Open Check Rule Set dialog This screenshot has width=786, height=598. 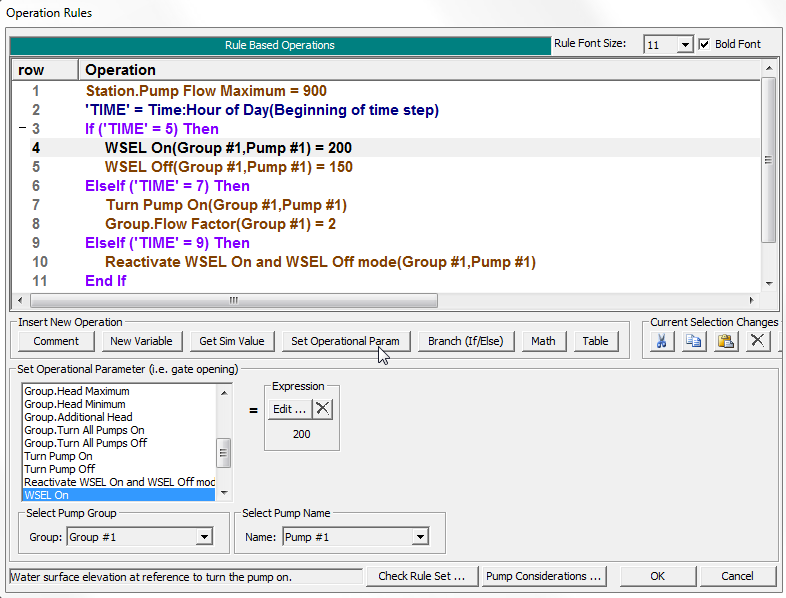pos(421,576)
